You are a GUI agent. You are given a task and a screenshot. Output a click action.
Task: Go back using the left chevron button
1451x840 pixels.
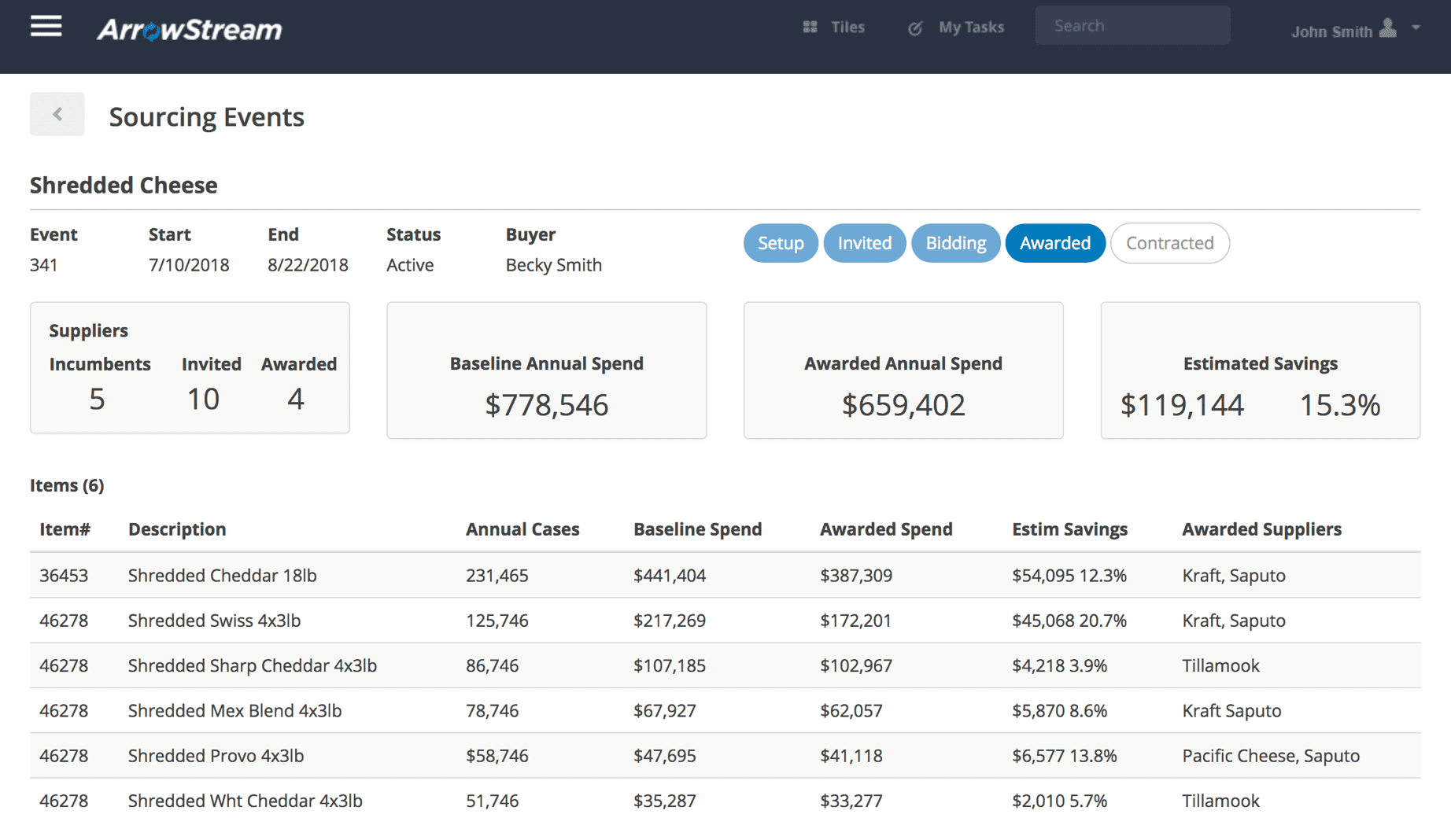click(x=57, y=115)
